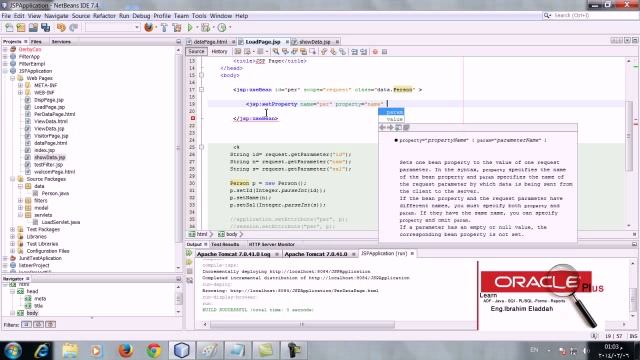
Task: Expand the WEB-INF folder node
Action: (x=20, y=93)
